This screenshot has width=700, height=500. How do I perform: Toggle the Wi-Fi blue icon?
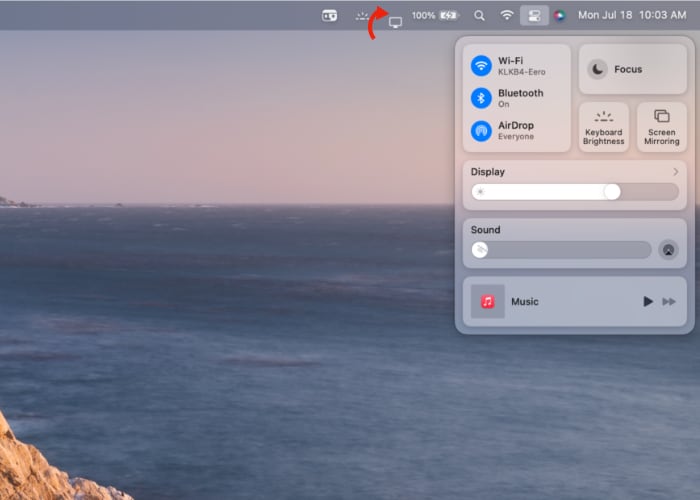click(481, 66)
